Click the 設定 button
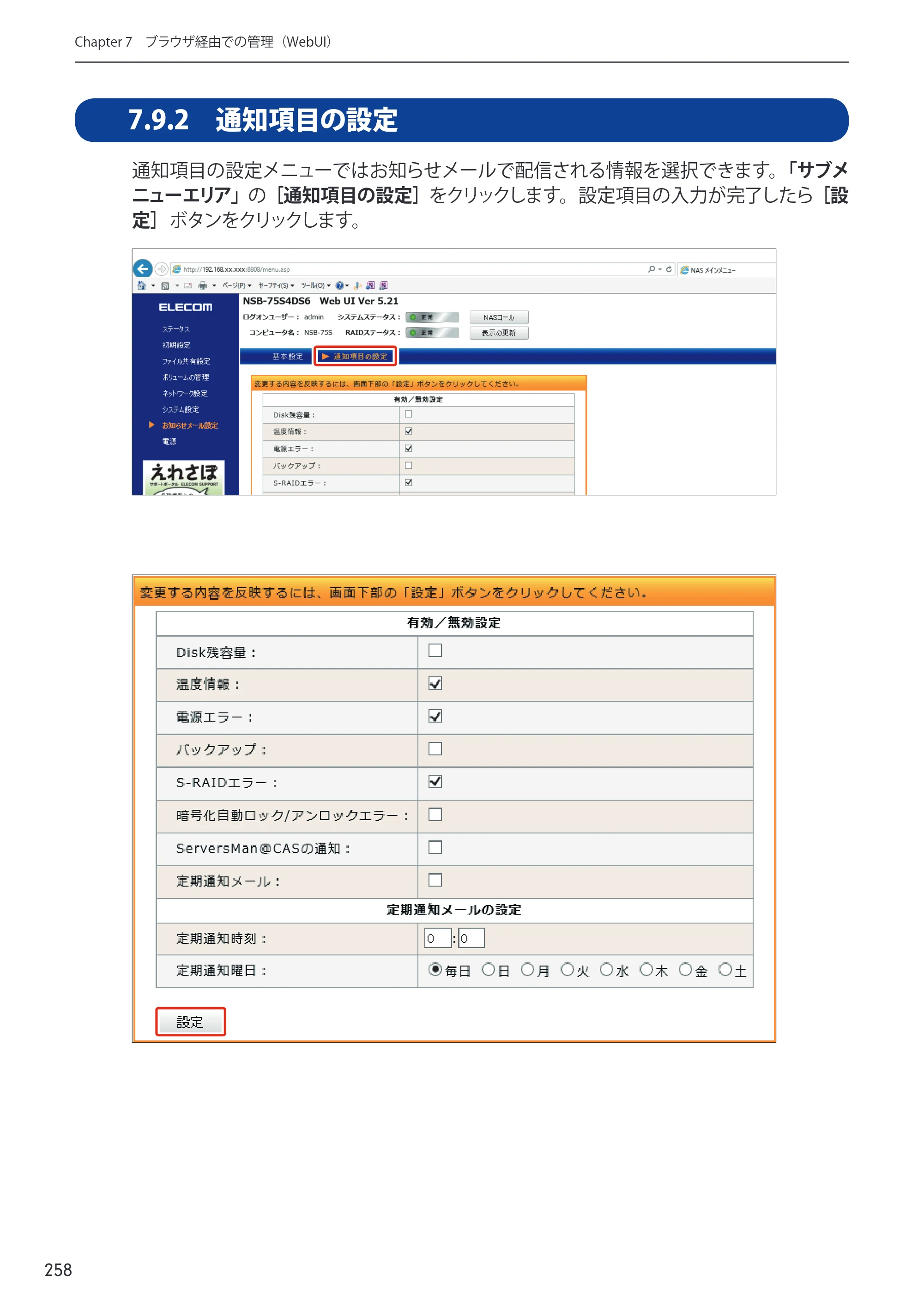This screenshot has width=924, height=1307. [x=191, y=1022]
